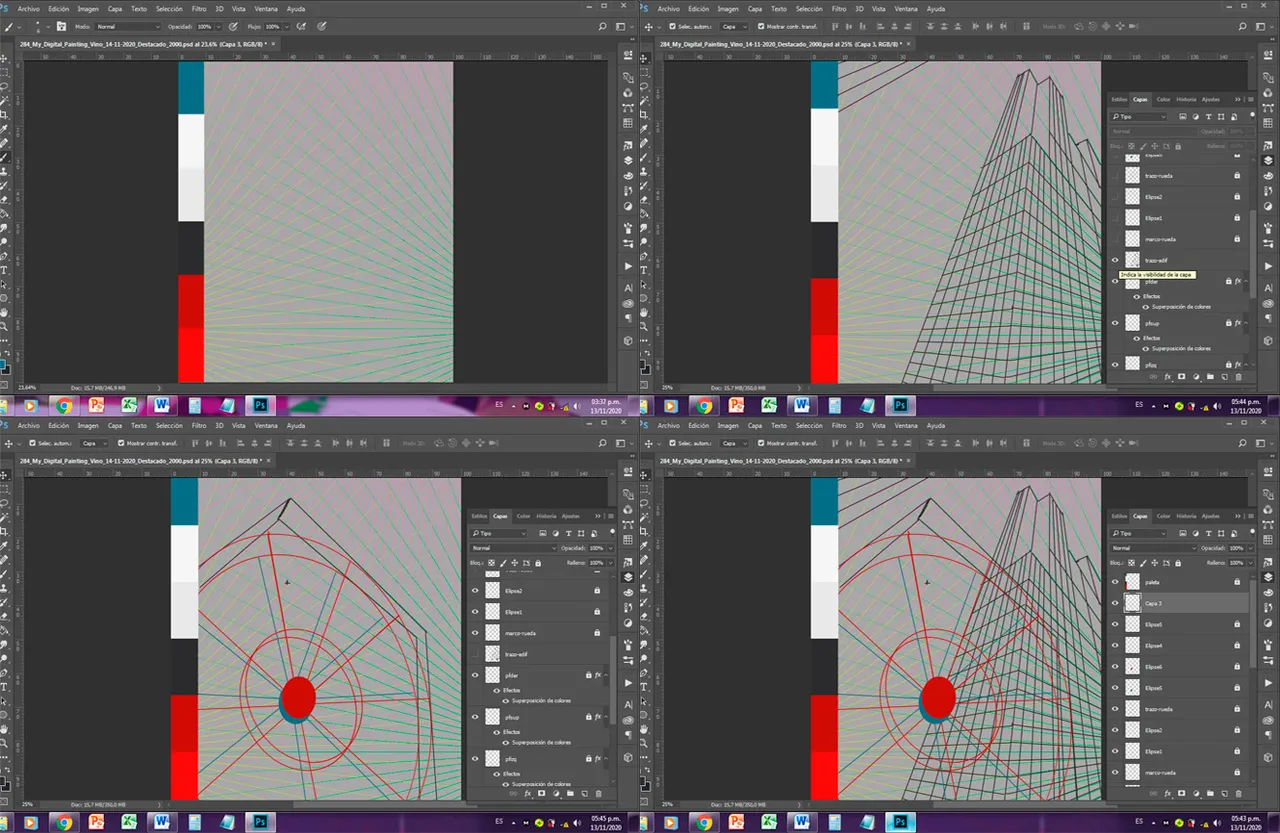This screenshot has width=1280, height=833.
Task: Hide Capa 3 layer in bottom-right panel
Action: coord(1115,603)
